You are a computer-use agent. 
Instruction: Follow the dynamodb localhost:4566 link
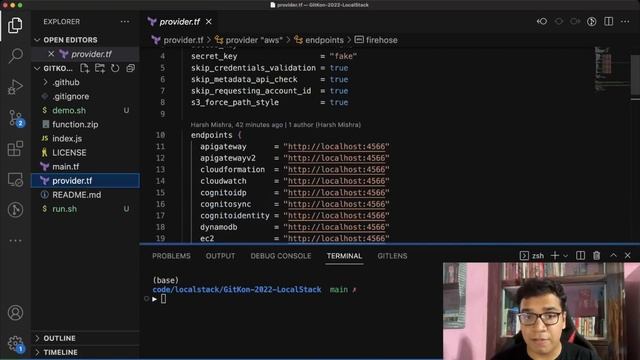(336, 227)
